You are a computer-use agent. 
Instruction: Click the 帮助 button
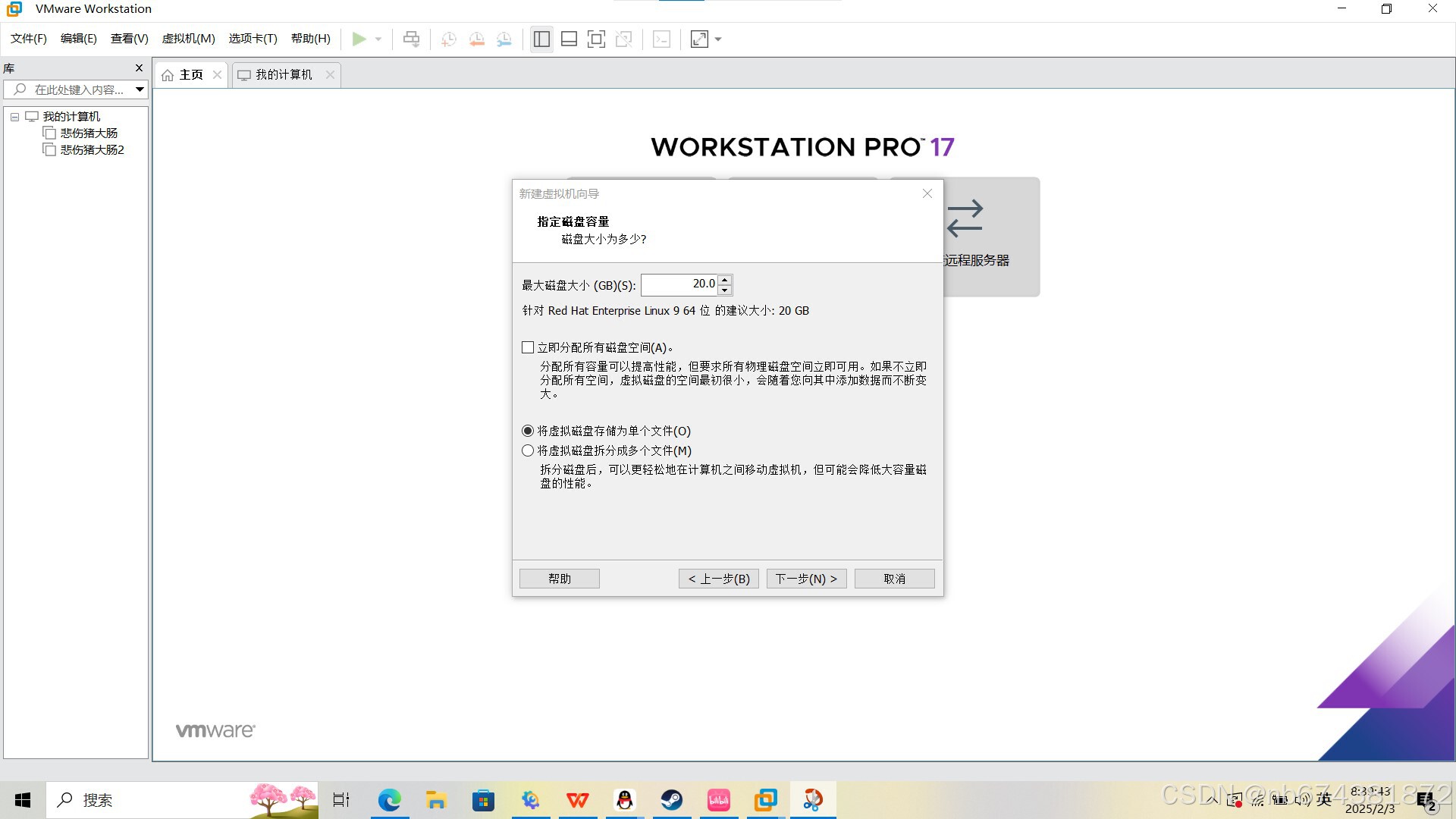click(x=559, y=578)
